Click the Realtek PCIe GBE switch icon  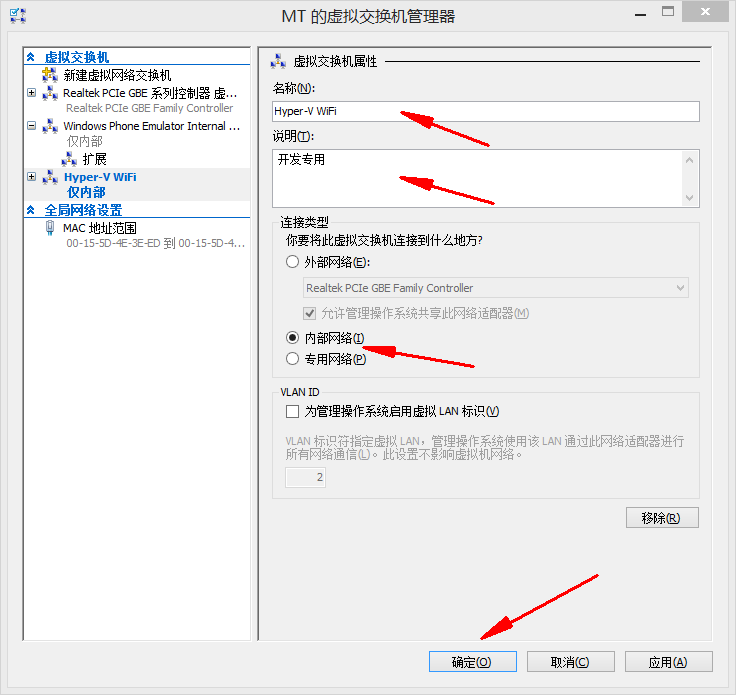click(50, 93)
